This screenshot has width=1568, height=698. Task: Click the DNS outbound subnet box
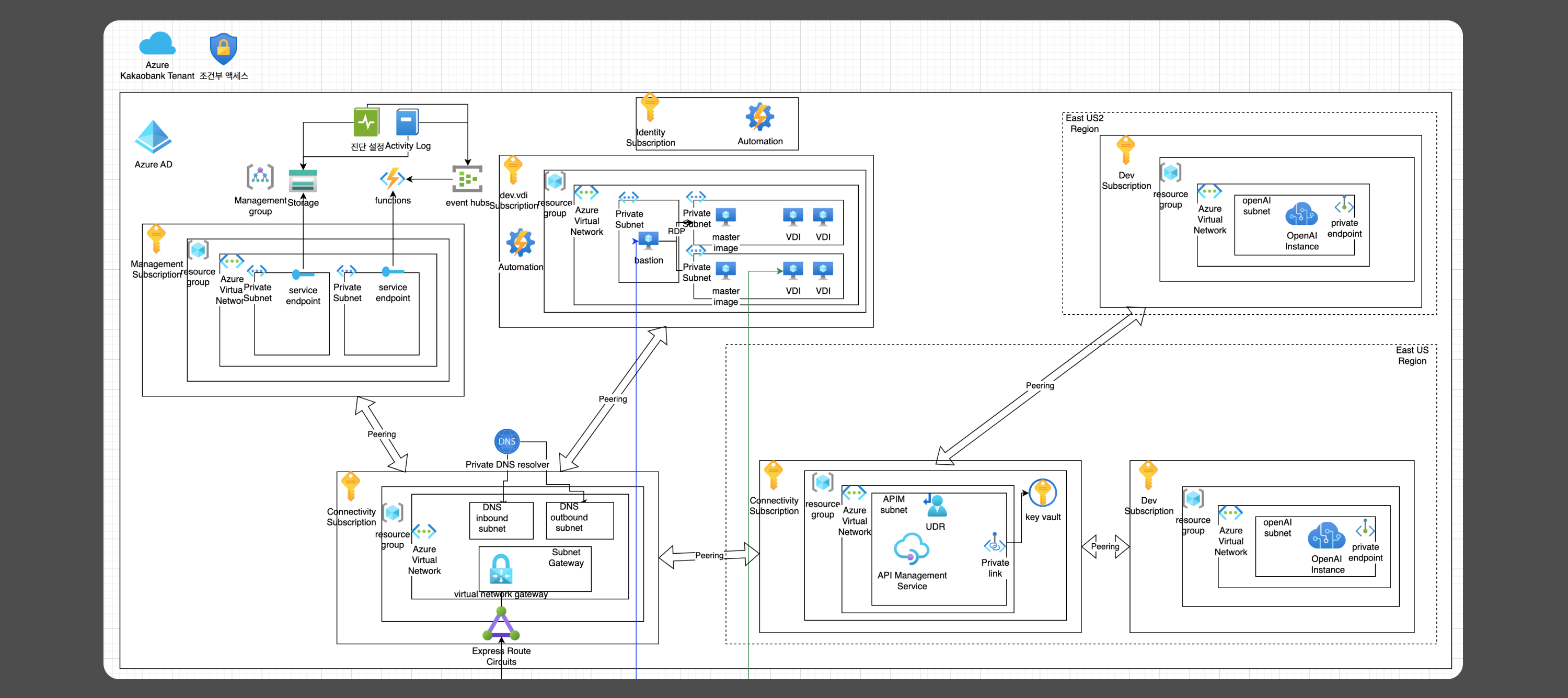[580, 520]
